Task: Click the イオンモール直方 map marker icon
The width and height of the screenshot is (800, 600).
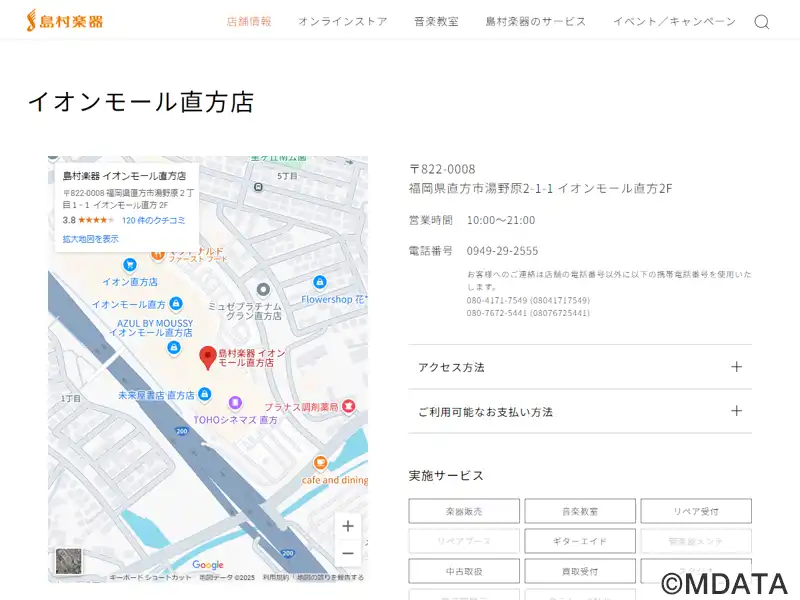Action: (176, 304)
